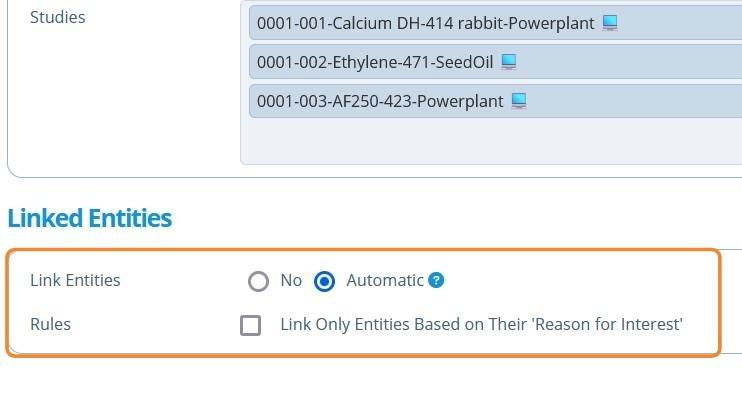This screenshot has height=403, width=742.
Task: Enable the Link Only Entities rule checkbox
Action: coord(251,325)
